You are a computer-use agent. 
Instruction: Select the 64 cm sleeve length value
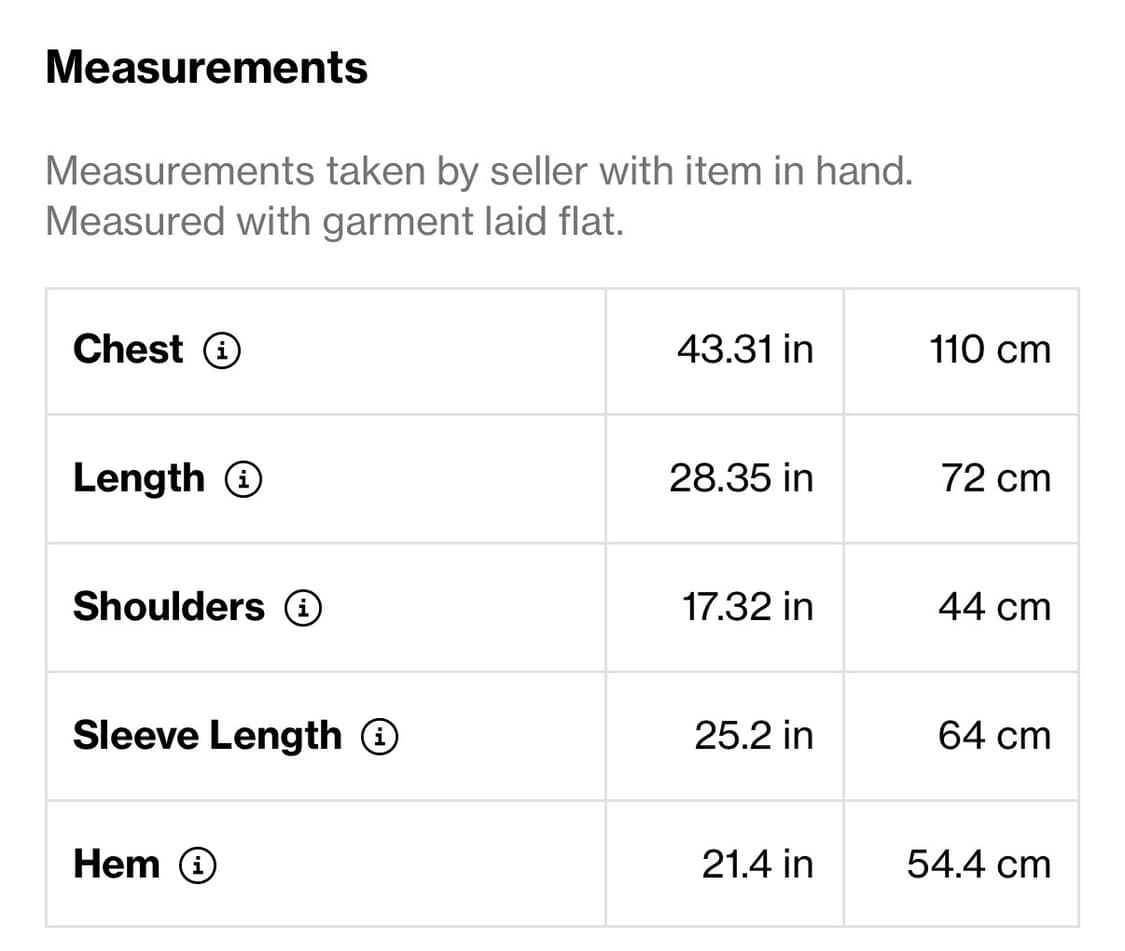(x=994, y=736)
